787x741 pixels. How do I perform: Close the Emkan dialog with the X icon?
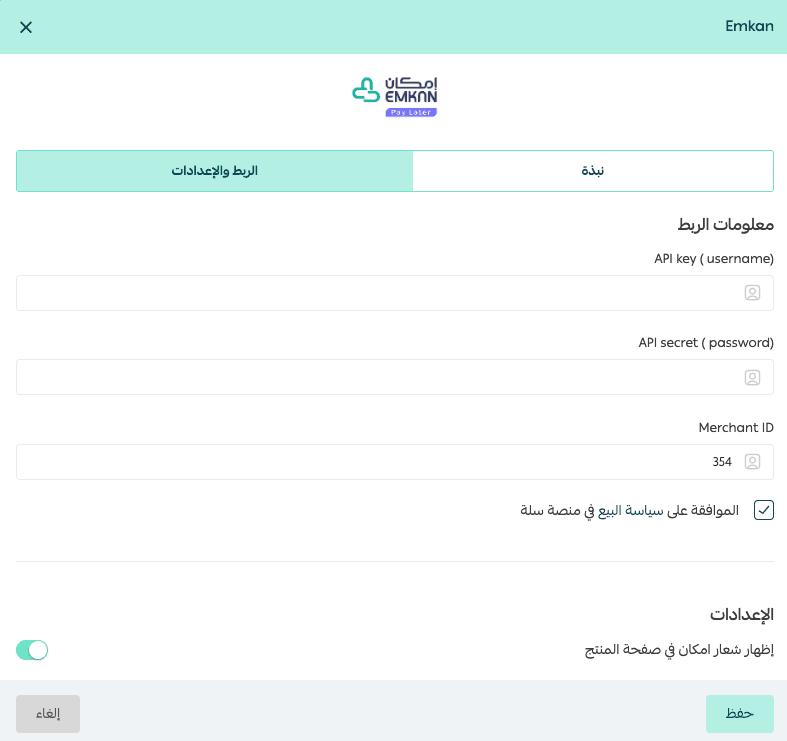coord(26,27)
